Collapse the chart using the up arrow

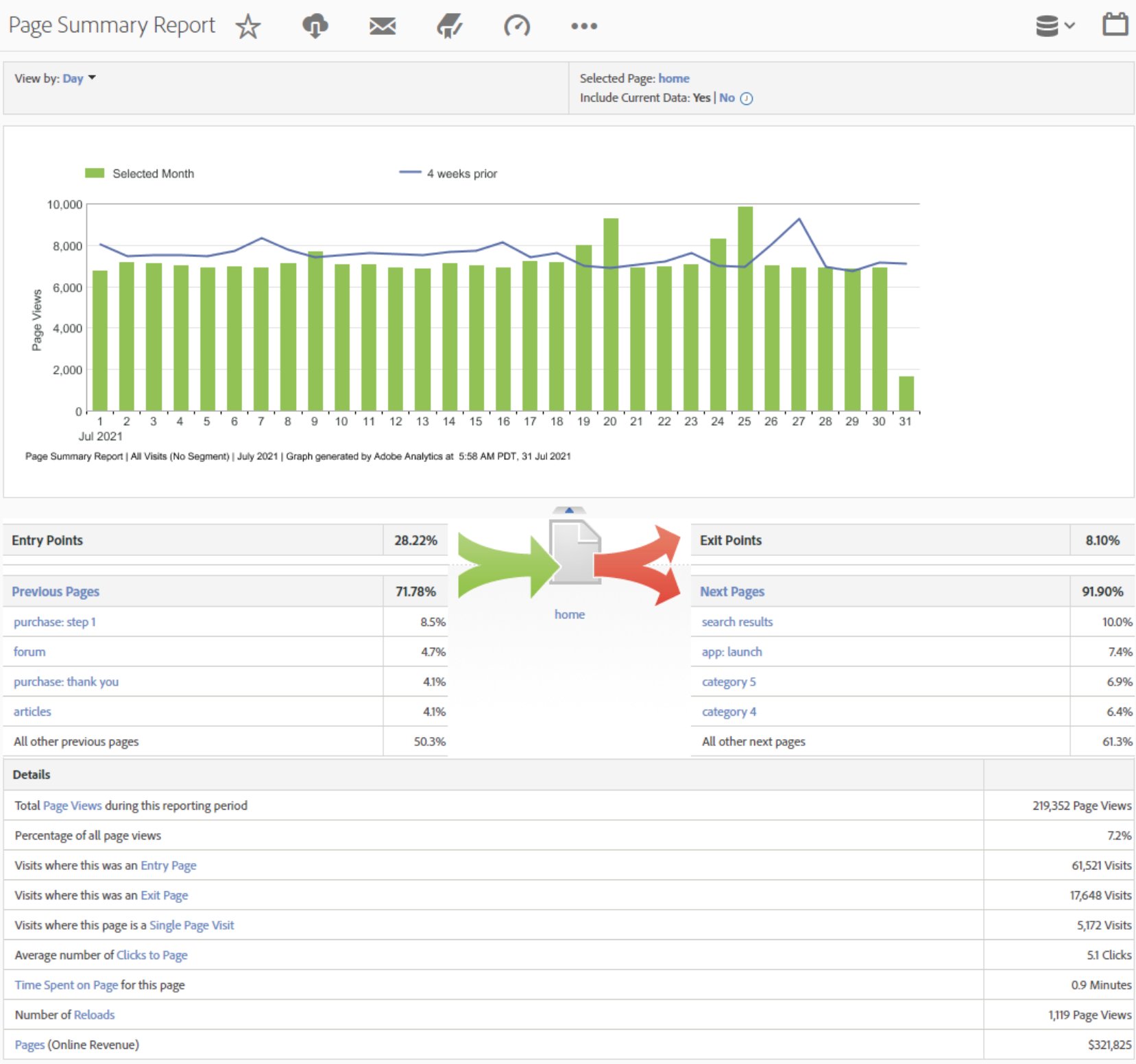pyautogui.click(x=568, y=510)
